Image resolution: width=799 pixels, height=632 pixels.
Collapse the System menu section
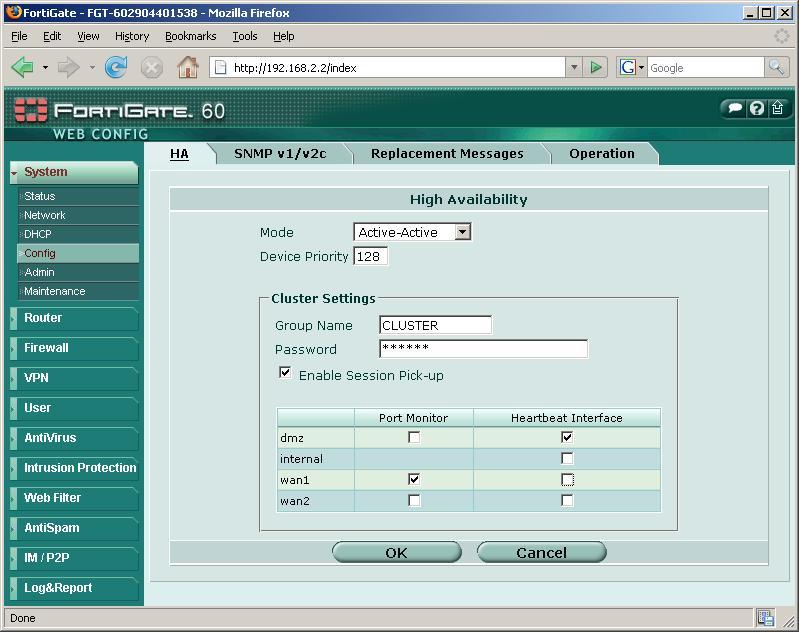click(74, 172)
